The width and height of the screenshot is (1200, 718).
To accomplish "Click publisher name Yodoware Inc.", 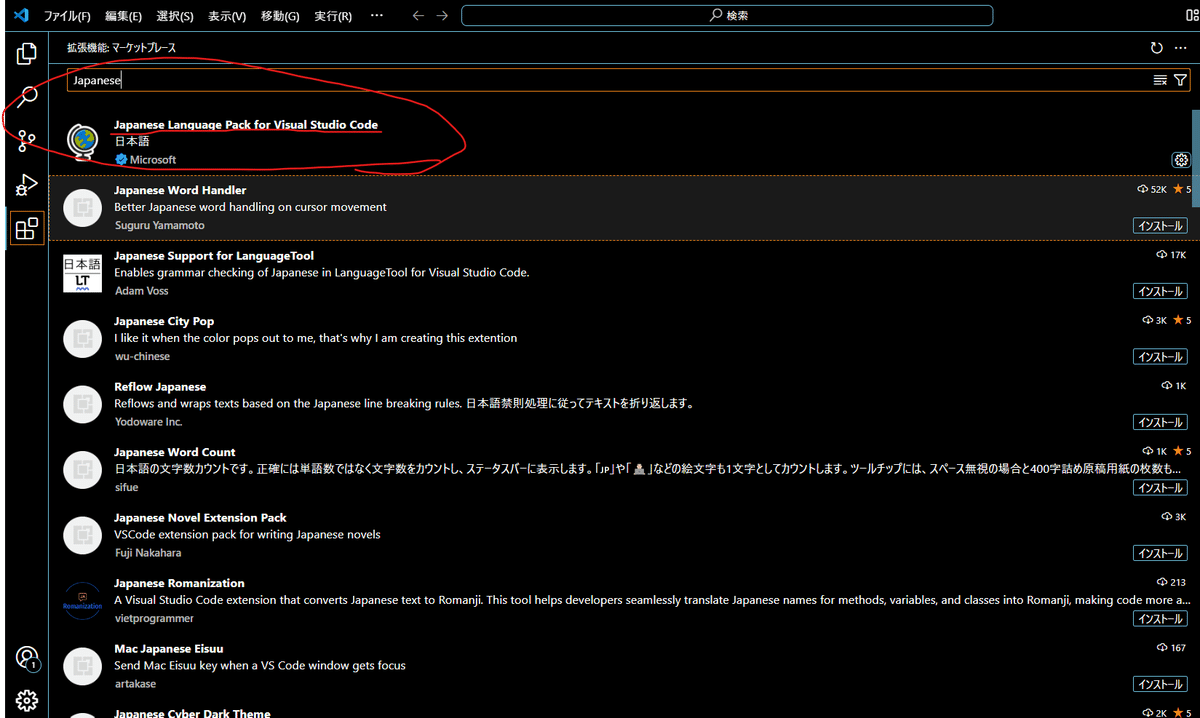I will [148, 422].
